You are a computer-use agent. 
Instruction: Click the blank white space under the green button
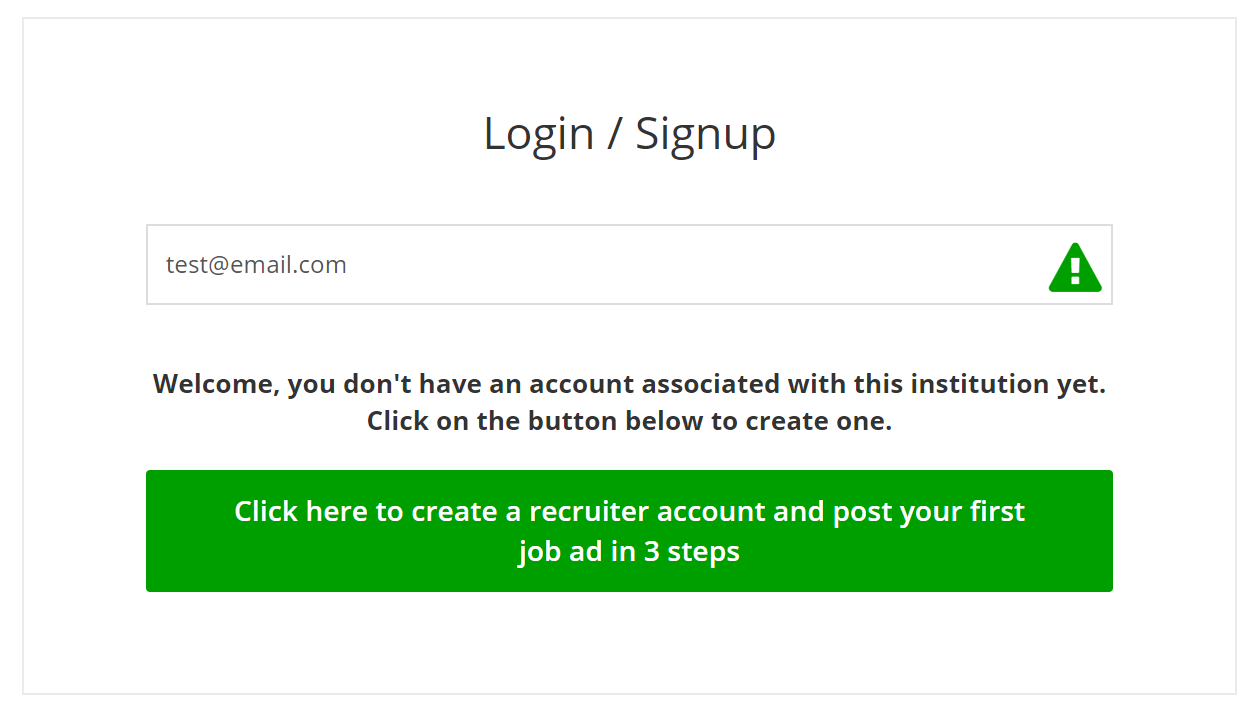629,640
